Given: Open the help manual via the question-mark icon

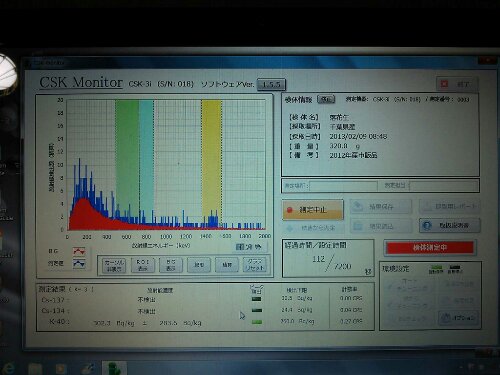Looking at the screenshot, I should tap(450, 226).
